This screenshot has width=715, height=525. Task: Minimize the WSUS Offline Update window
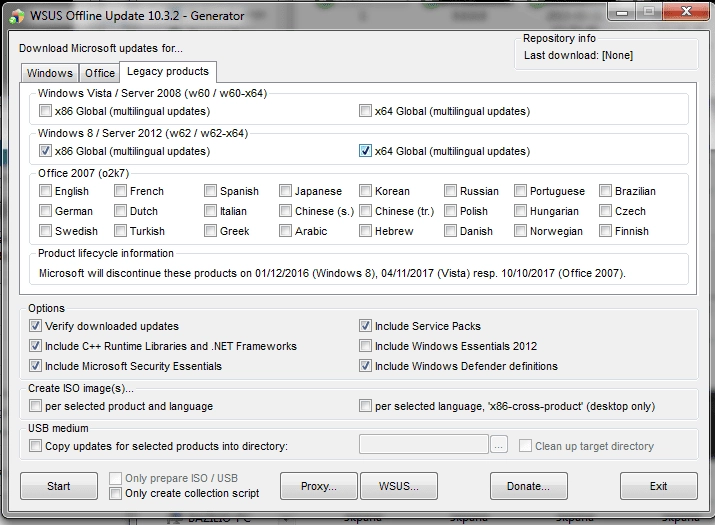pos(622,12)
